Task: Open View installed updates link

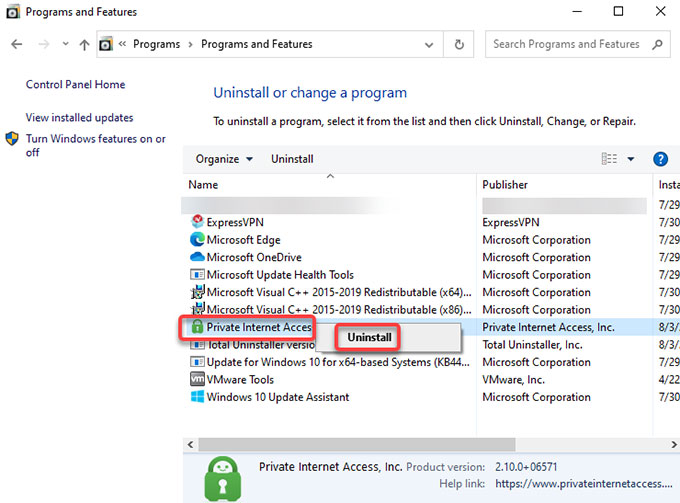Action: tap(79, 118)
